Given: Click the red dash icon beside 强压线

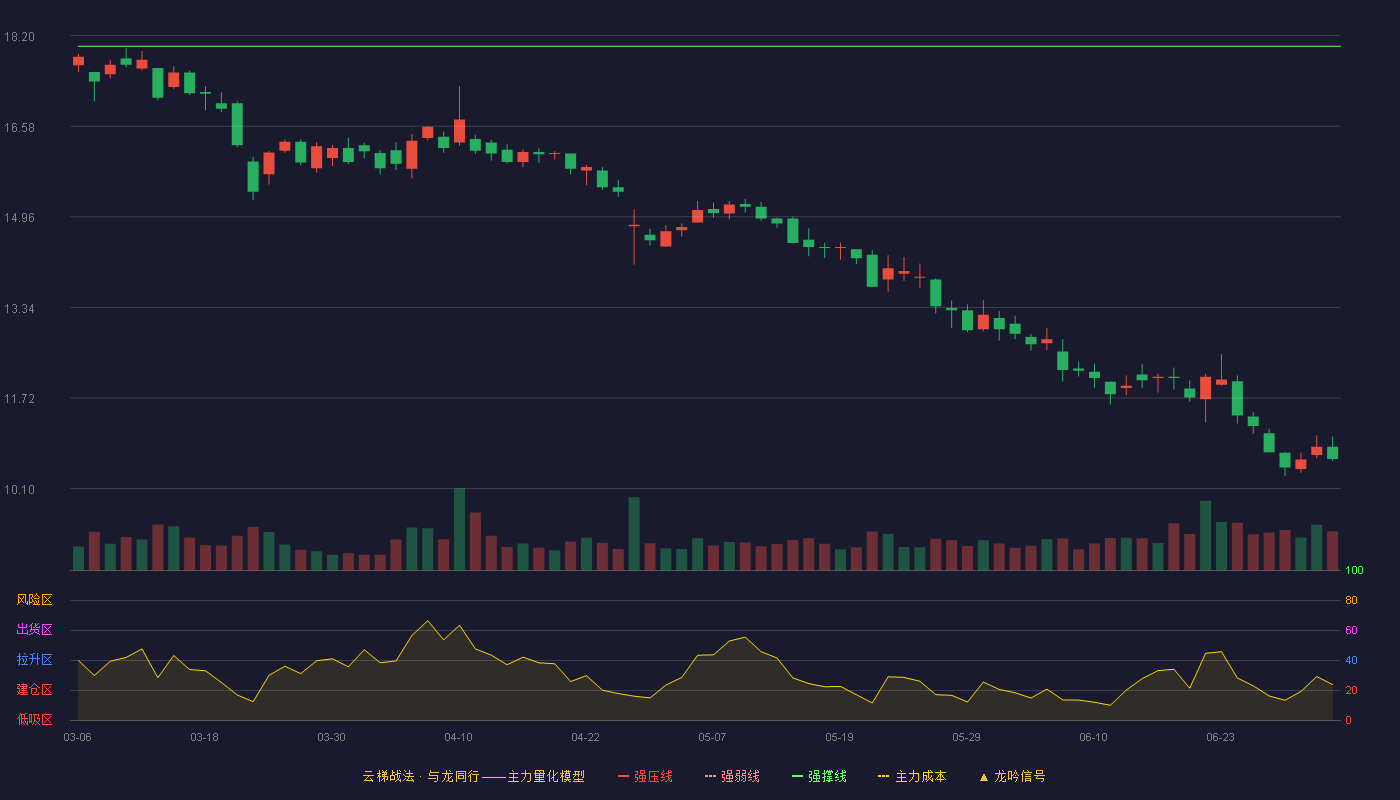Looking at the screenshot, I should [x=624, y=776].
